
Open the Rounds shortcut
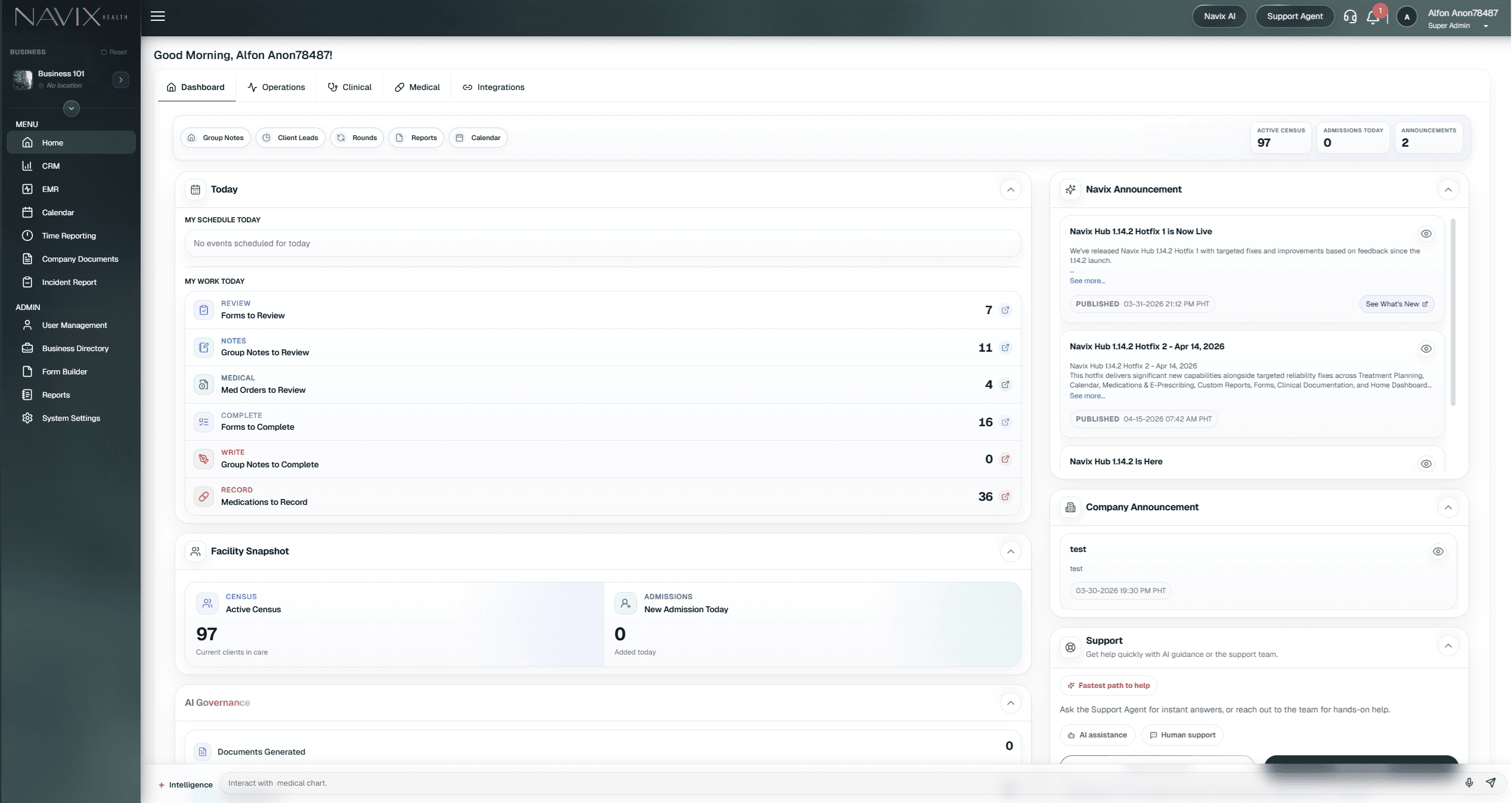(357, 138)
